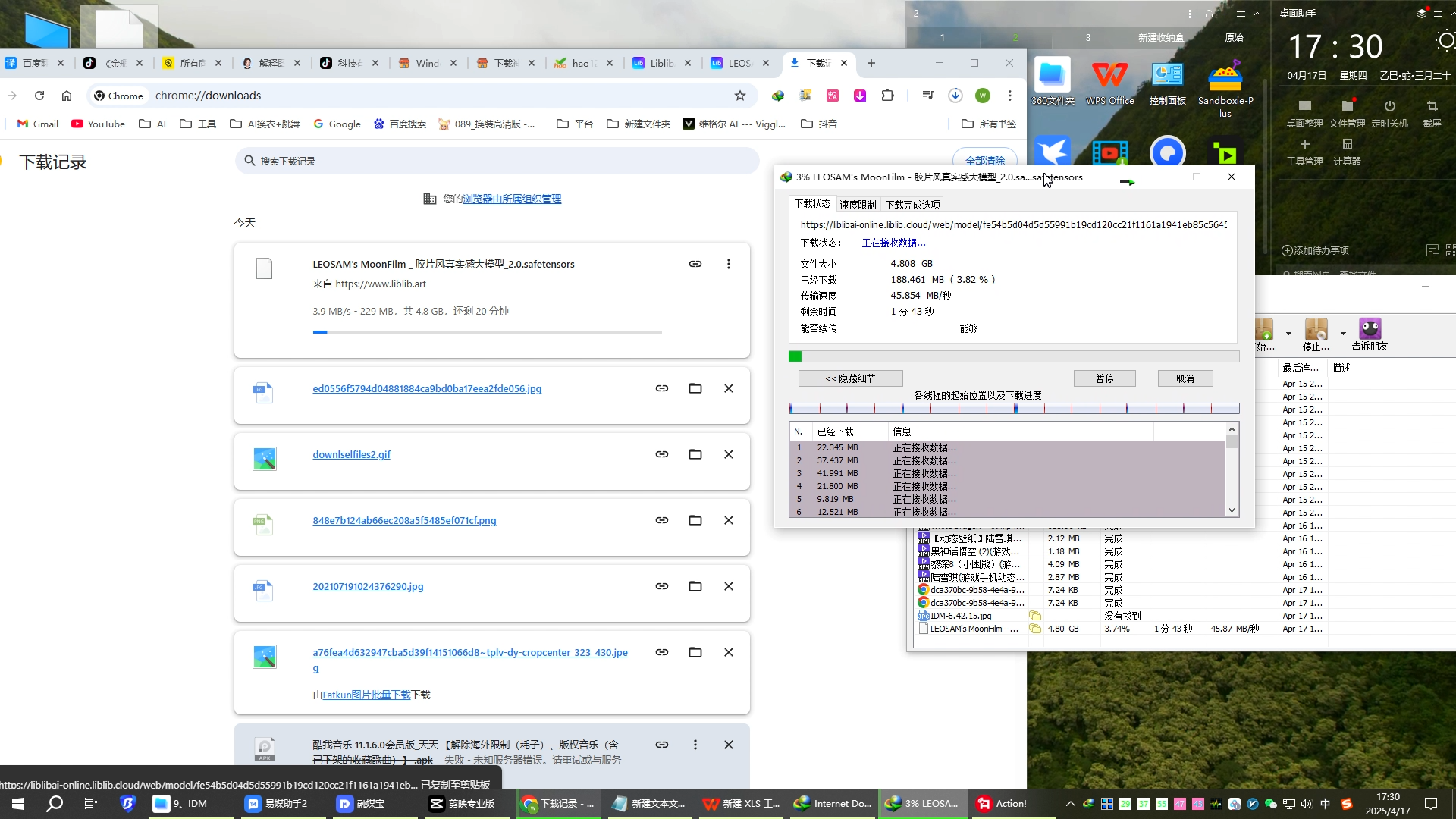Copy link for downlselfiles2.gif download
Viewport: 1456px width, 819px height.
[662, 454]
